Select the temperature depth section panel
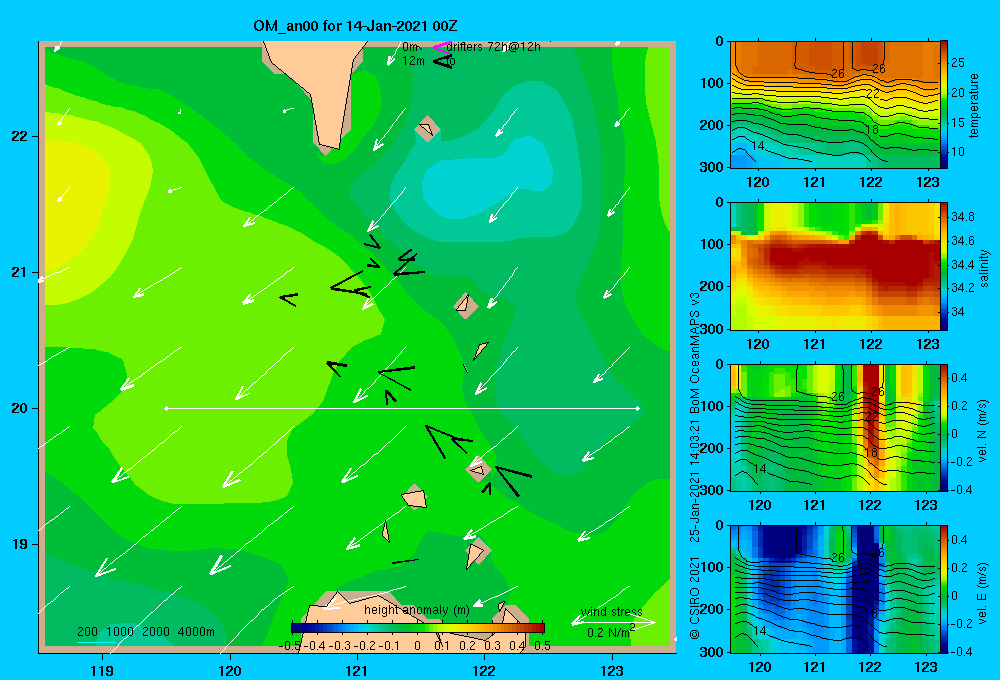Image resolution: width=1000 pixels, height=680 pixels. [x=835, y=105]
